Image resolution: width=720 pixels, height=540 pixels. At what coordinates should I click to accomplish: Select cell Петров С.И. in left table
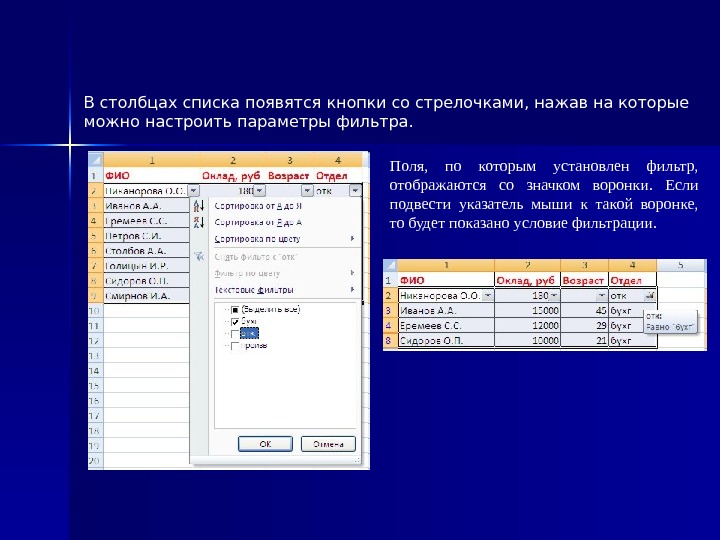coord(146,236)
